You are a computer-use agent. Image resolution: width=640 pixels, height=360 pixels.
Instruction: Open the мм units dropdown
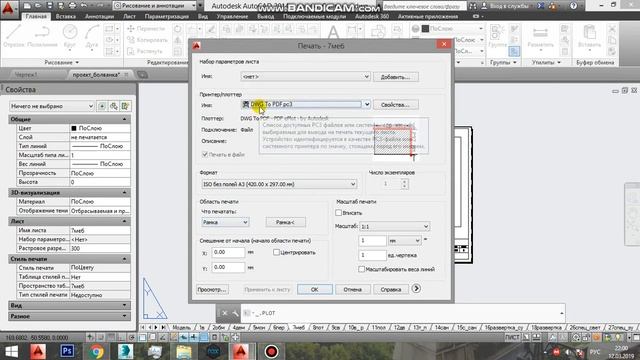point(404,240)
